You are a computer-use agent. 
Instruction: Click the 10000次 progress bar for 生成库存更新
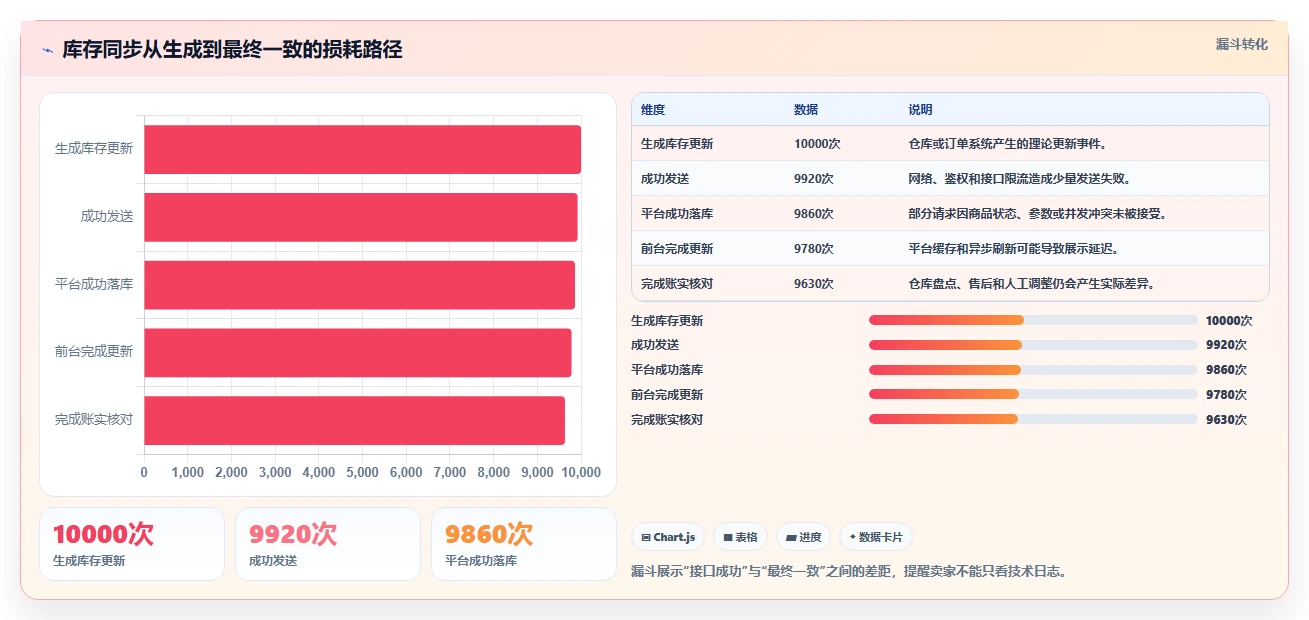tap(1033, 320)
